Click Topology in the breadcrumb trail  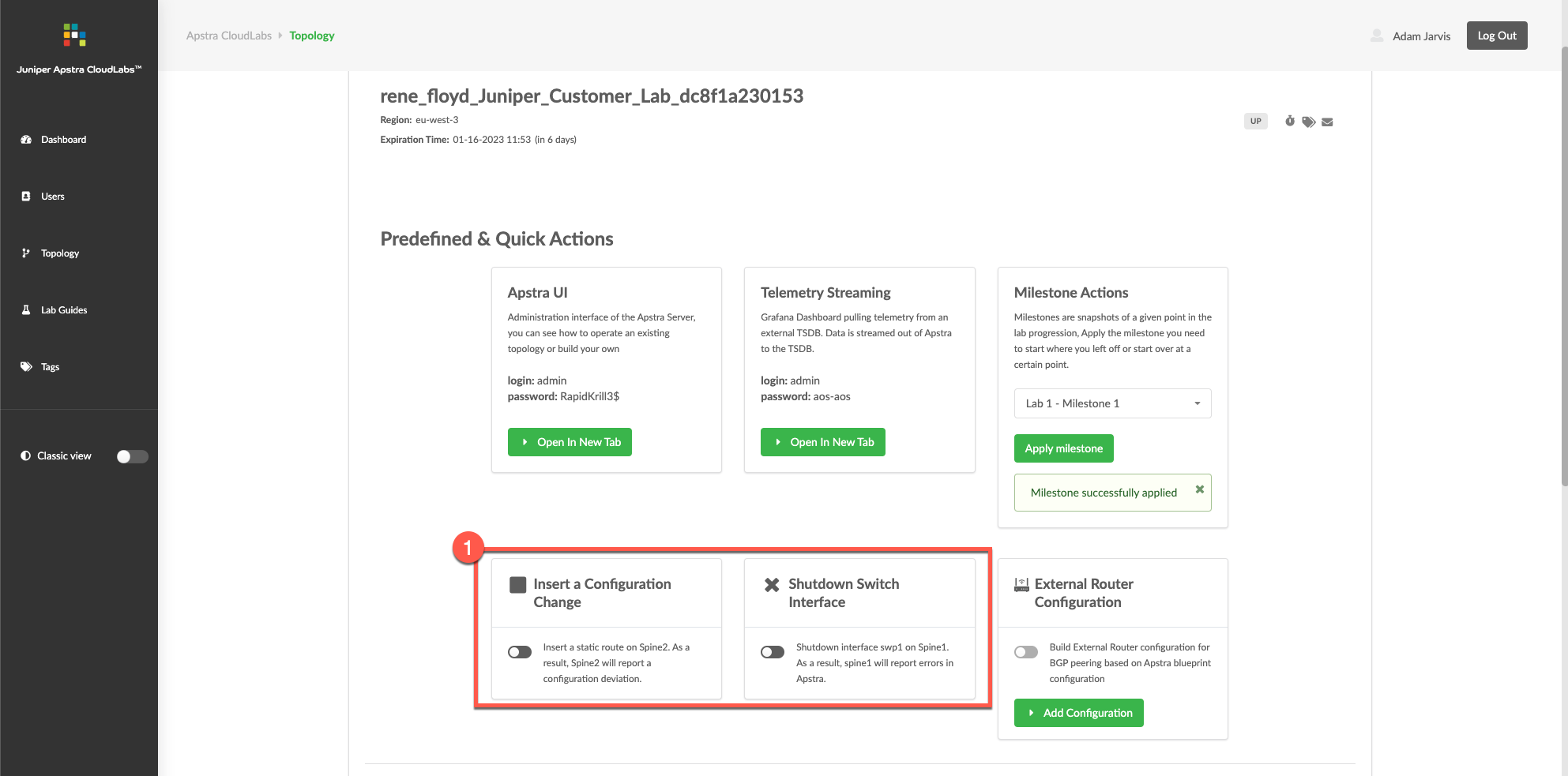(311, 36)
